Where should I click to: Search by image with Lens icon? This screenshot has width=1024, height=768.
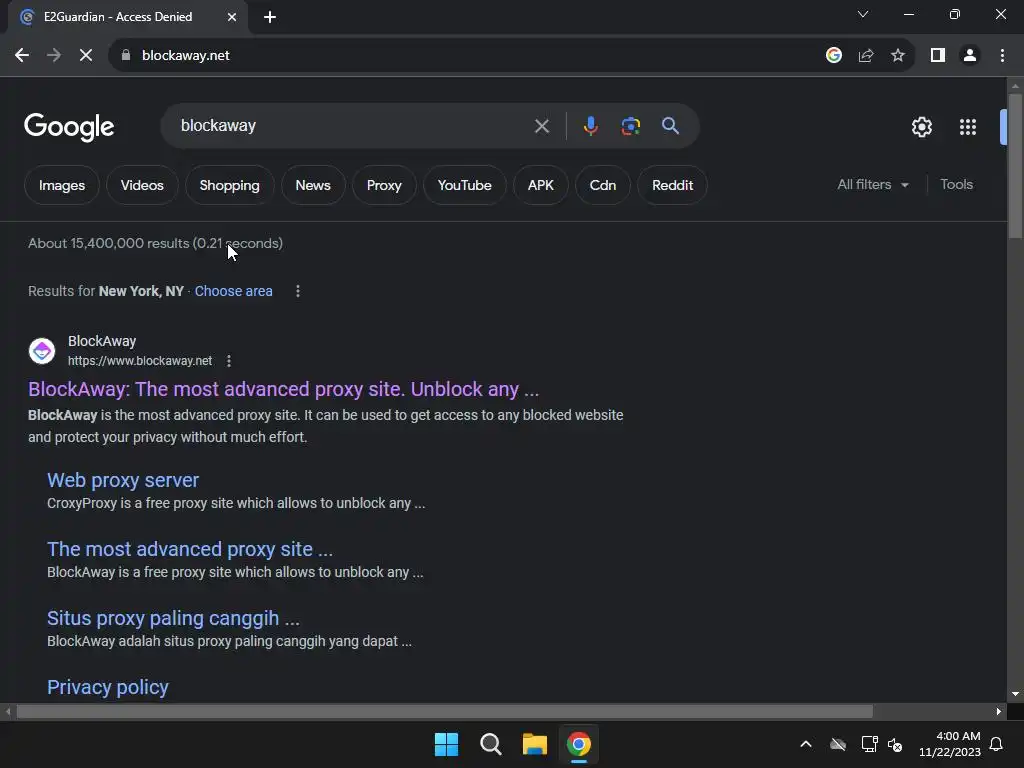(x=630, y=126)
